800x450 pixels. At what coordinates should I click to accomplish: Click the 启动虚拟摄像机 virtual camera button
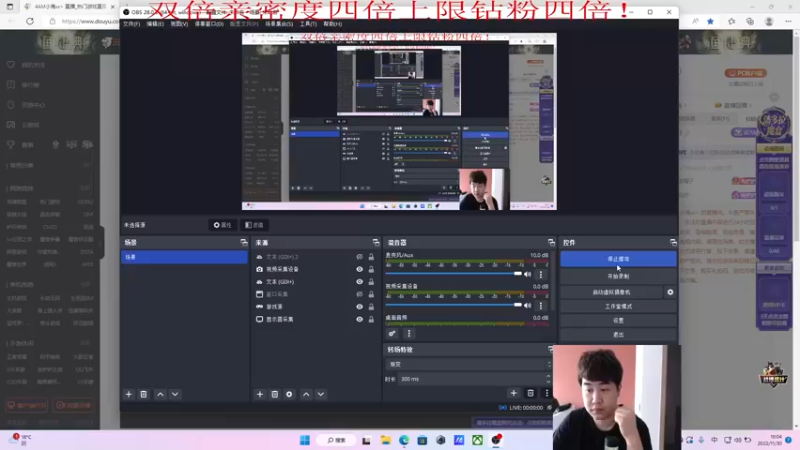click(611, 292)
